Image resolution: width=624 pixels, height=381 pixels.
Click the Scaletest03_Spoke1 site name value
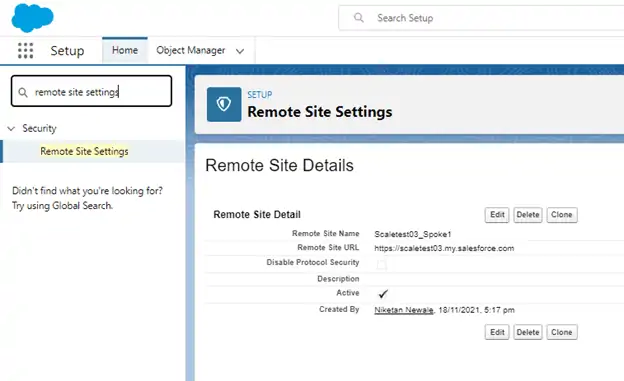coord(413,234)
